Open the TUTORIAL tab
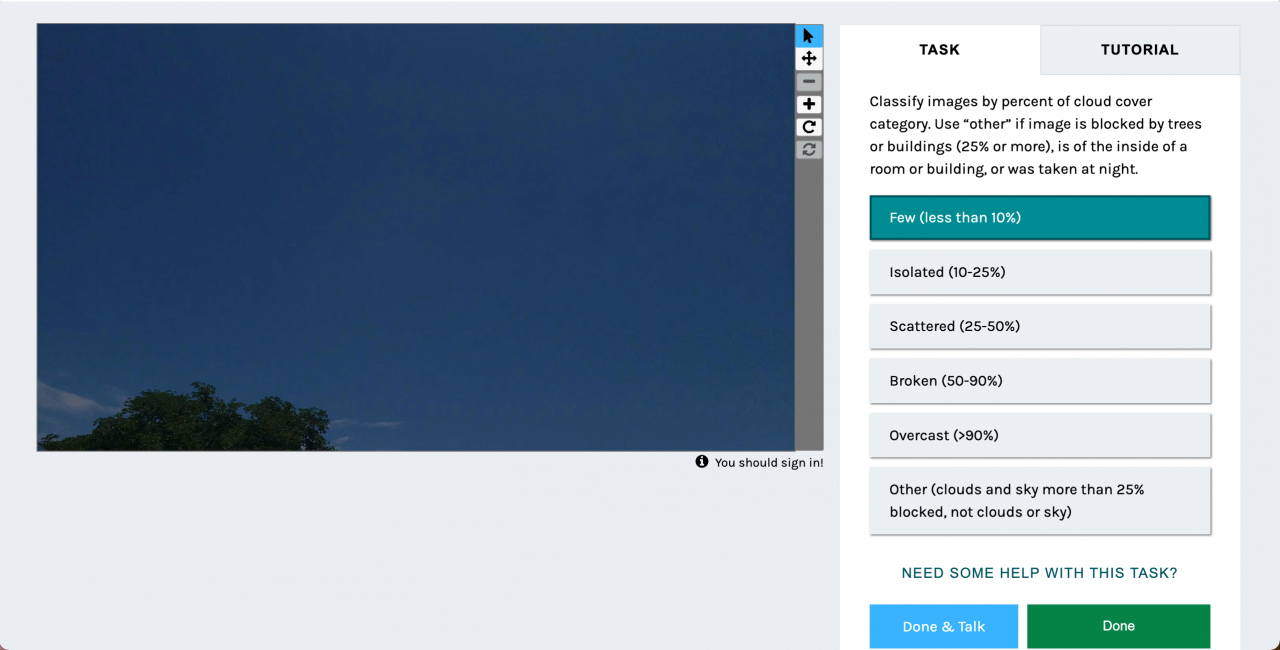The width and height of the screenshot is (1280, 650). click(x=1140, y=49)
